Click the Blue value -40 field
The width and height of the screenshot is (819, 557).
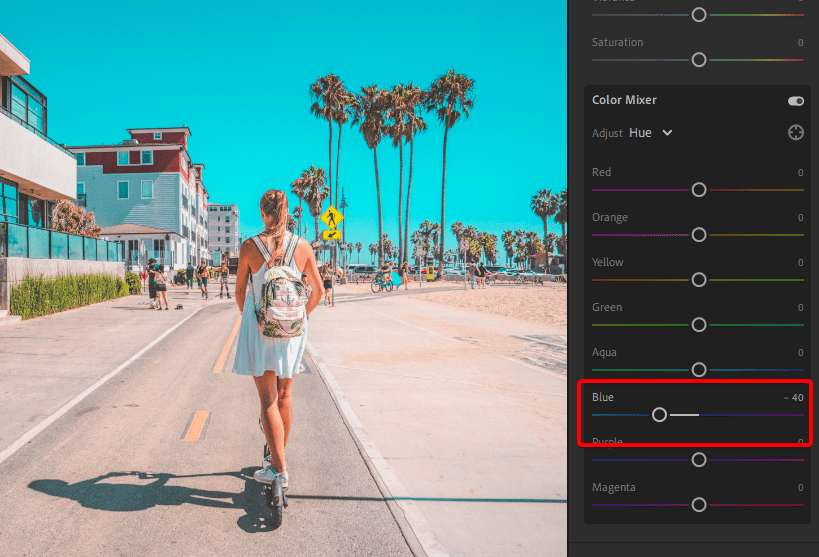pyautogui.click(x=794, y=398)
